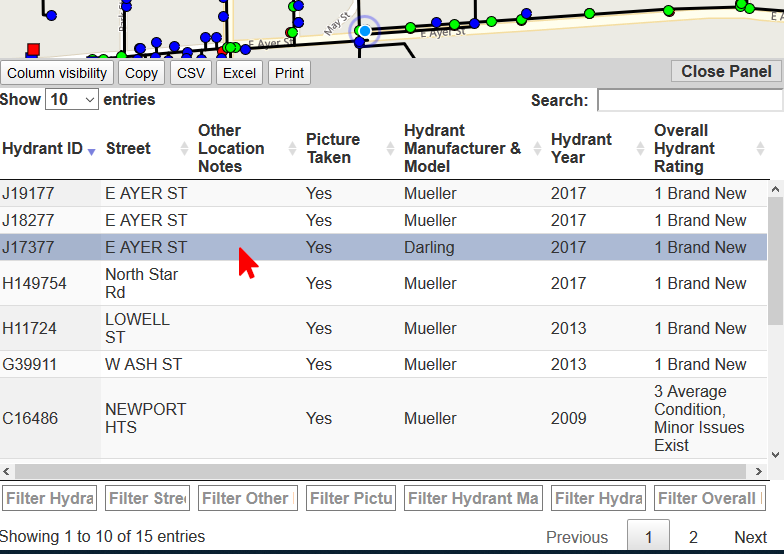Export table as CSV
Screen dimensions: 784x554
[x=190, y=73]
